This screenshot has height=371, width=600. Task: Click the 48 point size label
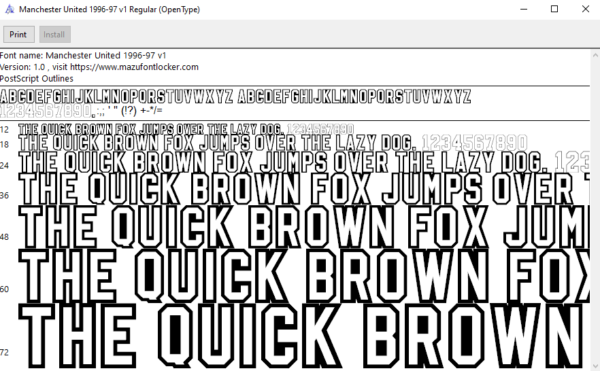pyautogui.click(x=5, y=237)
